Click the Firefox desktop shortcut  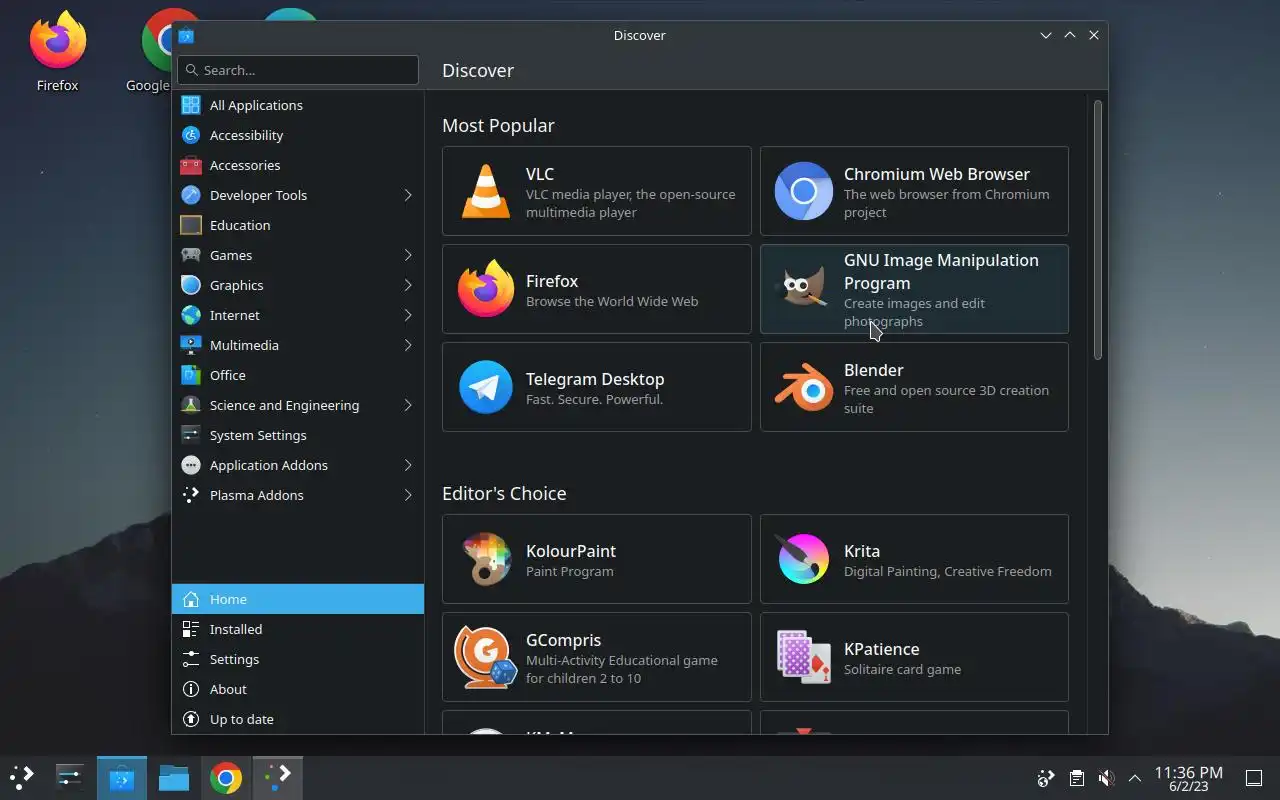pos(58,52)
